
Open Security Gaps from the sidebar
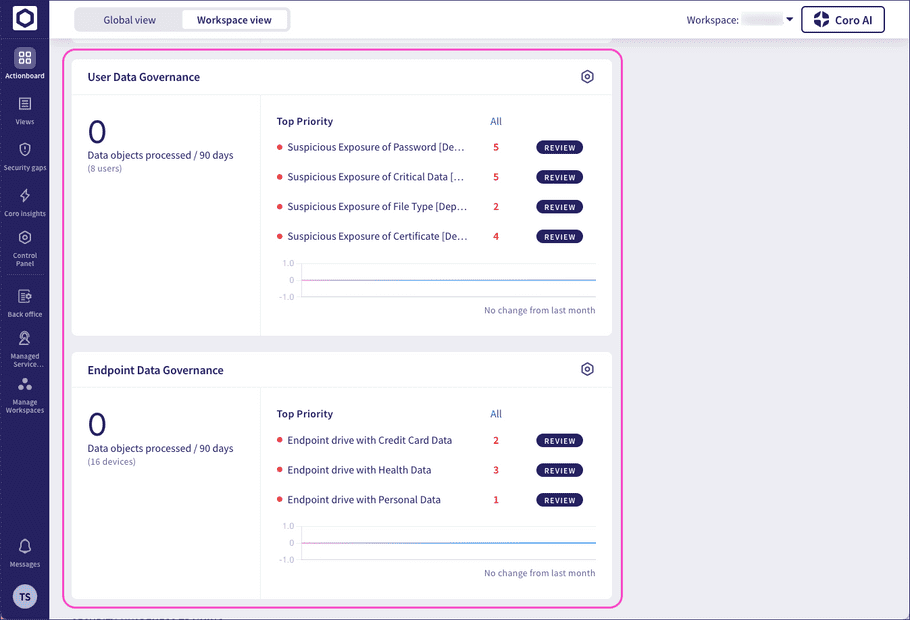click(24, 150)
